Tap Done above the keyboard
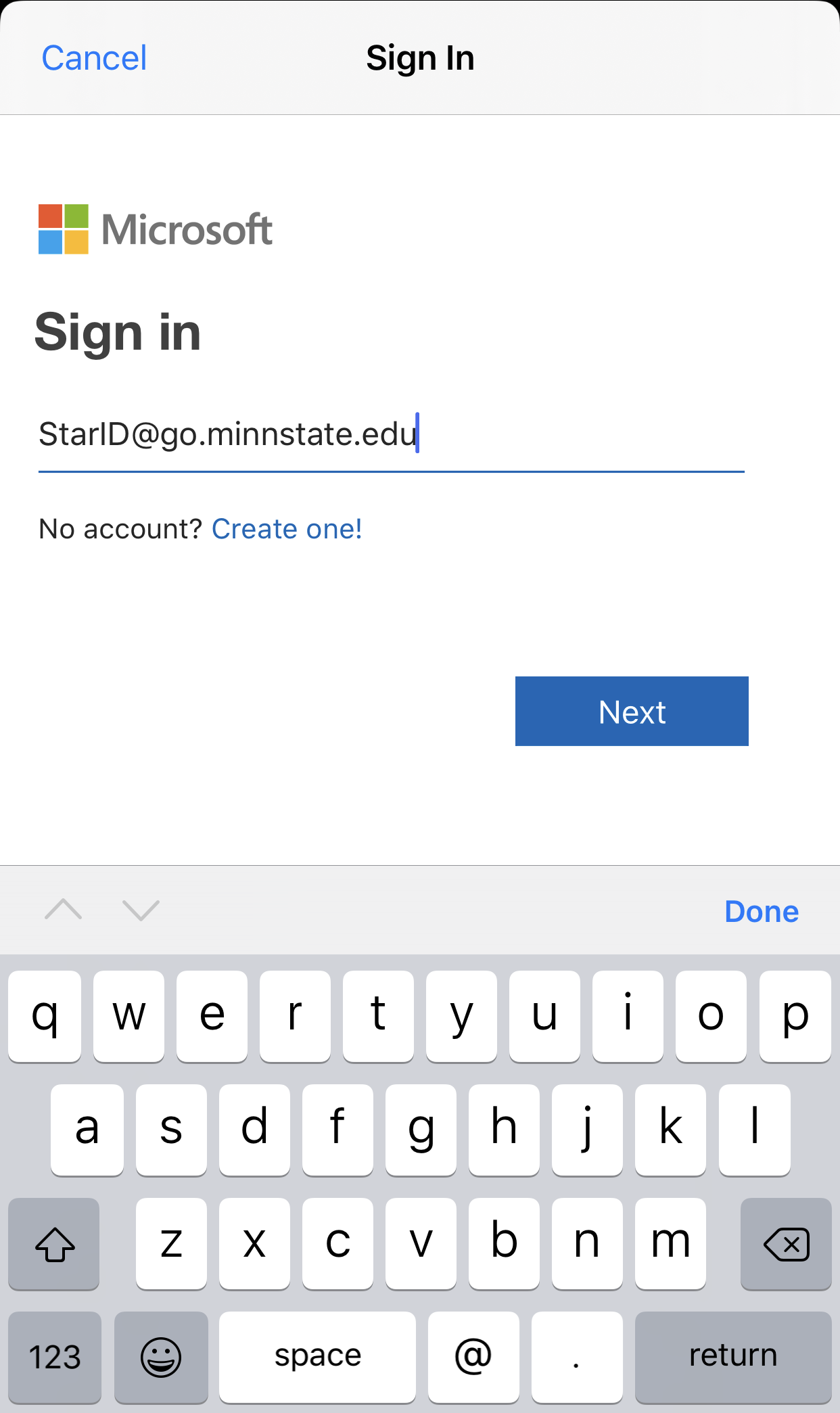Viewport: 840px width, 1413px height. pyautogui.click(x=761, y=911)
